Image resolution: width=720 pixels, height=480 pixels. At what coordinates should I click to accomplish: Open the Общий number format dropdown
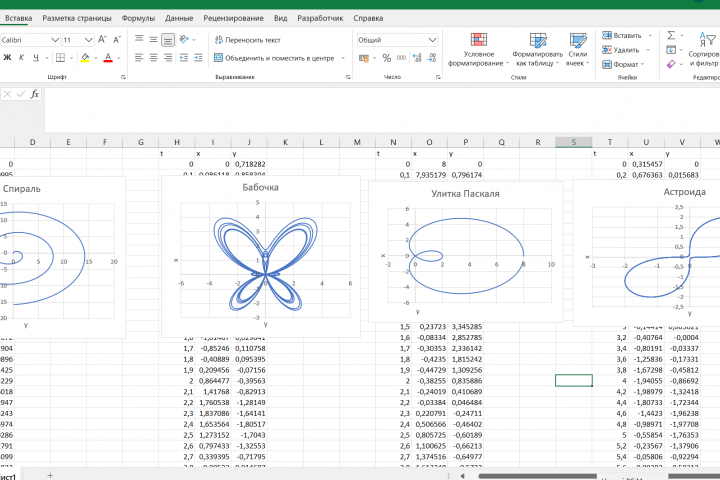tap(432, 40)
